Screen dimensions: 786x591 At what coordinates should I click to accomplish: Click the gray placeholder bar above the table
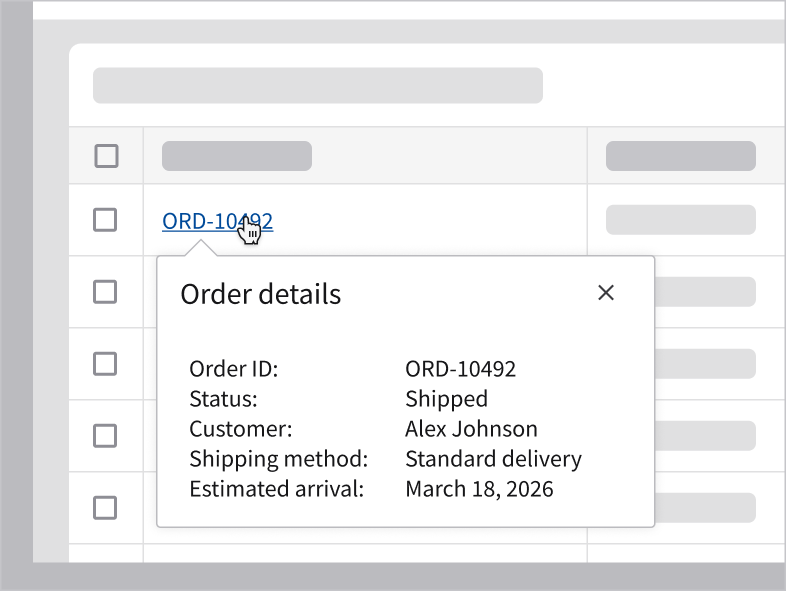[x=318, y=86]
